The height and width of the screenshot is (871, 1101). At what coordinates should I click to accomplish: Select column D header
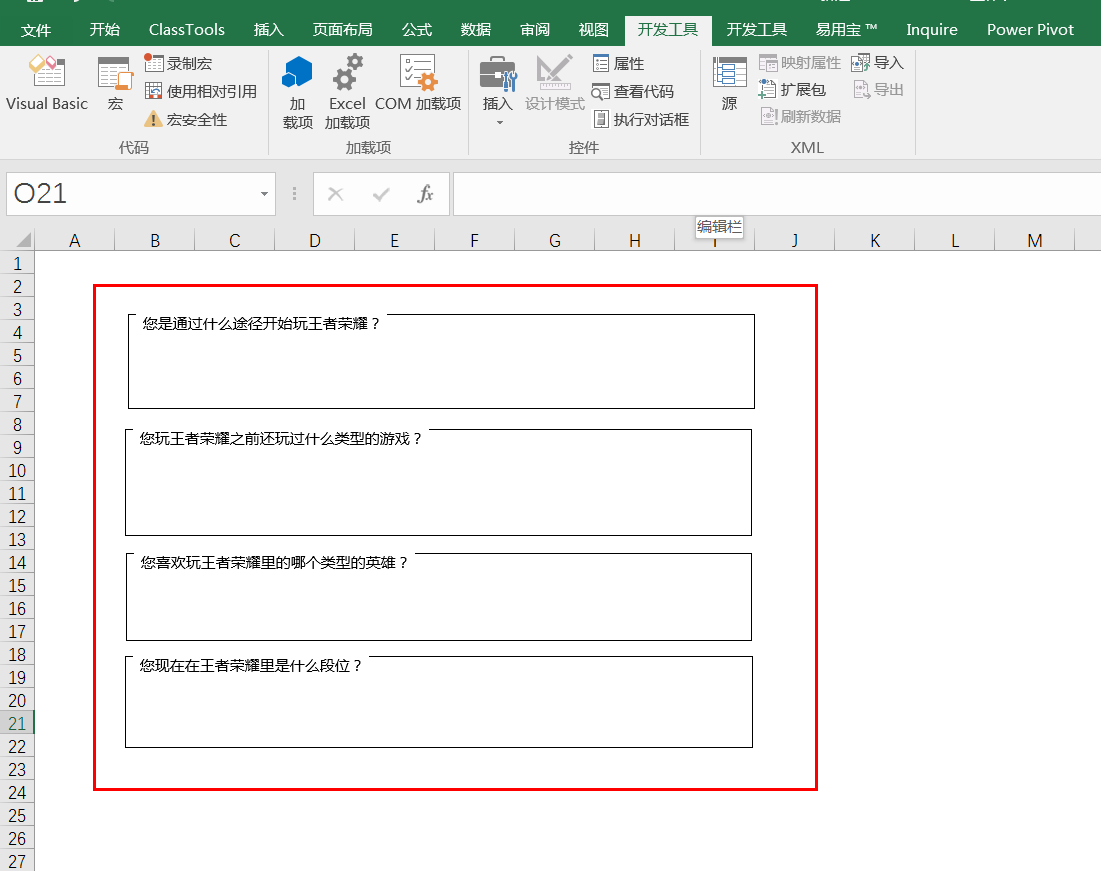[315, 241]
